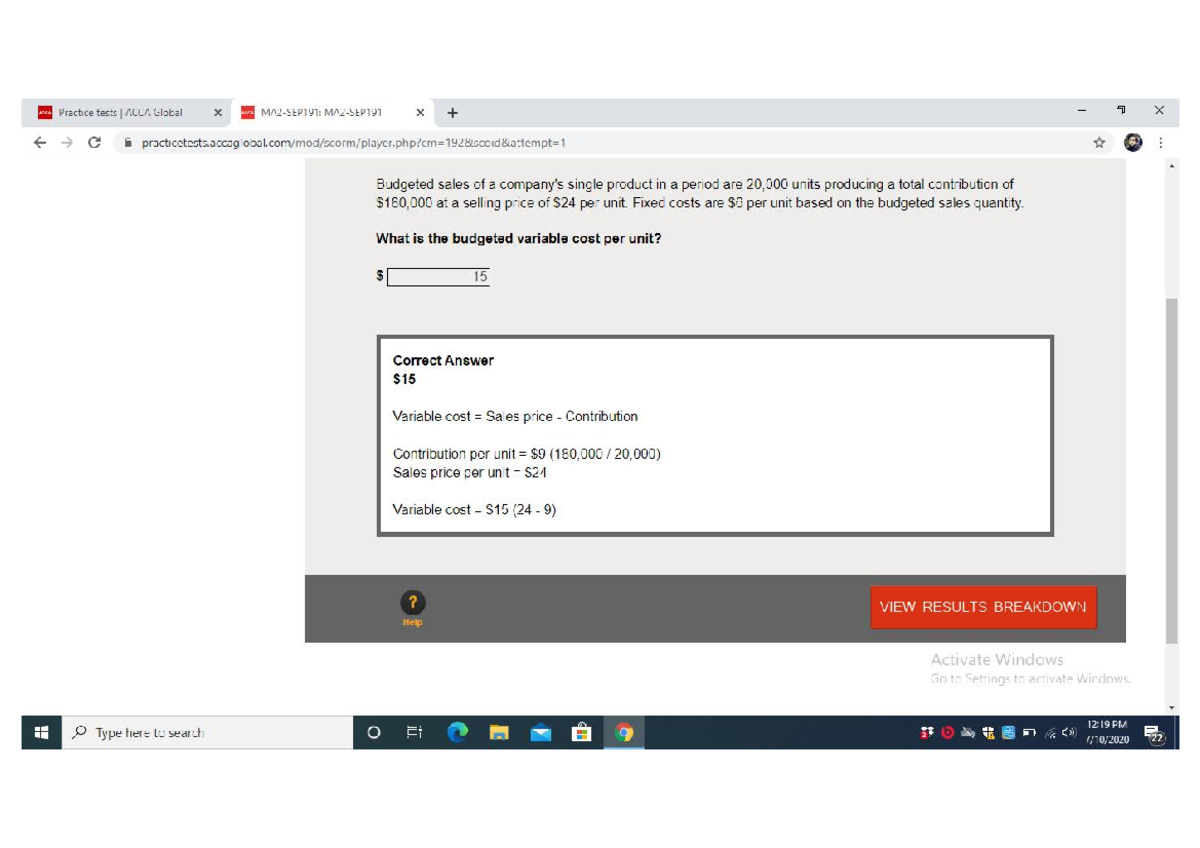Click the dollar answer input field
Image resolution: width=1200 pixels, height=848 pixels.
tap(437, 276)
